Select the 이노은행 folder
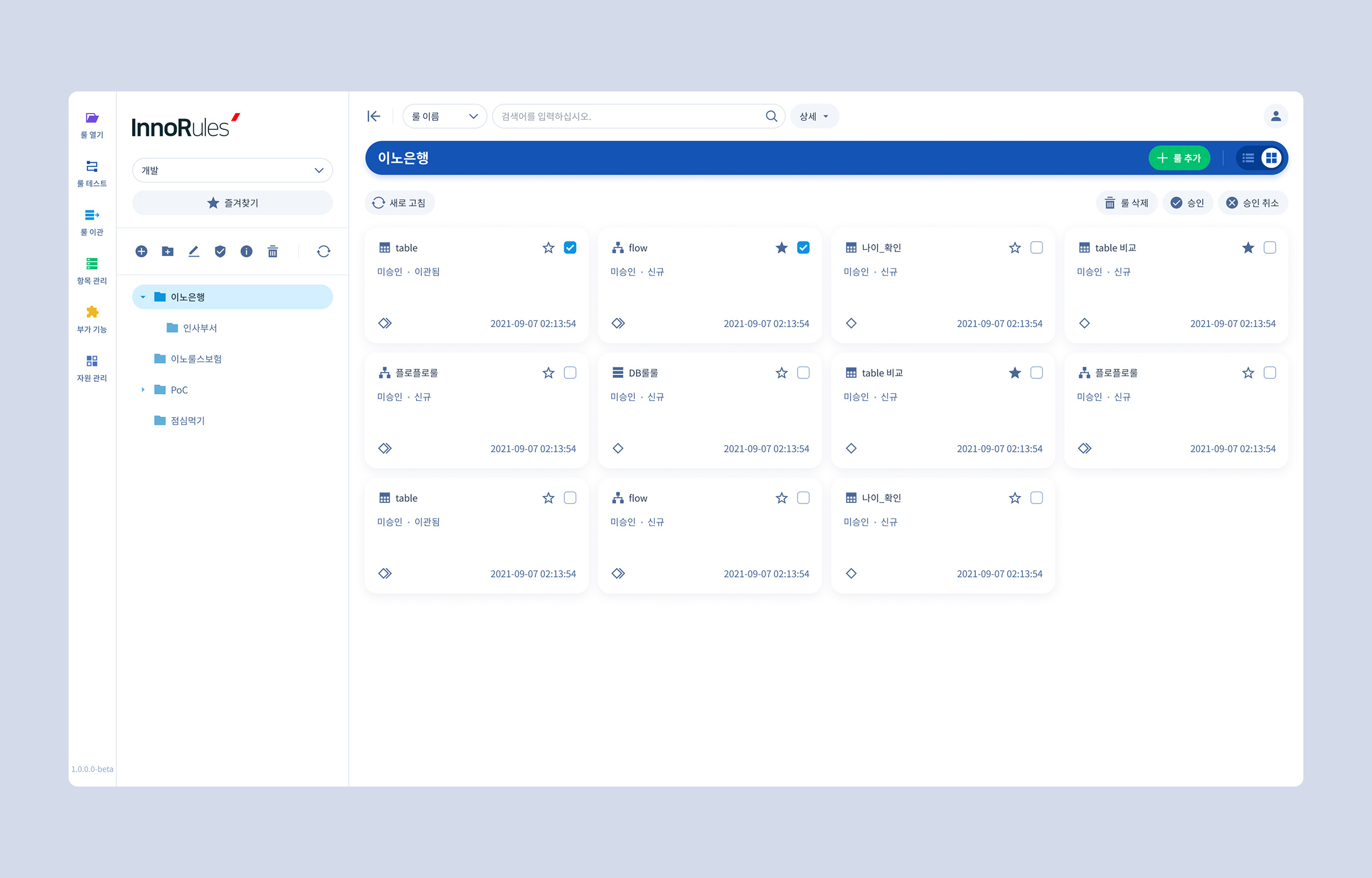Screen dimensions: 1372x878 [x=232, y=297]
